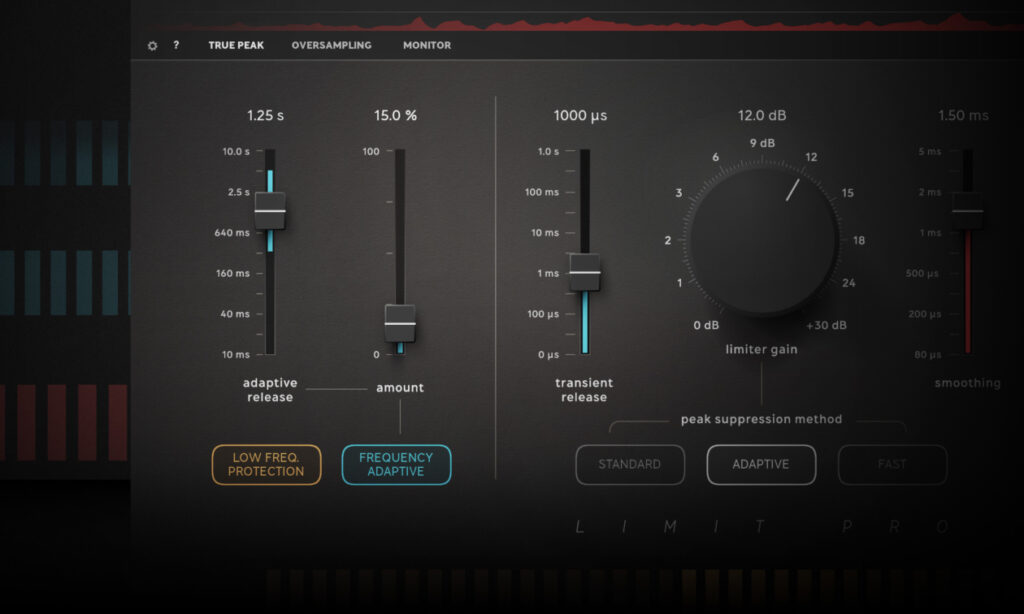Click the 24 mark on limiter gain dial

[848, 283]
